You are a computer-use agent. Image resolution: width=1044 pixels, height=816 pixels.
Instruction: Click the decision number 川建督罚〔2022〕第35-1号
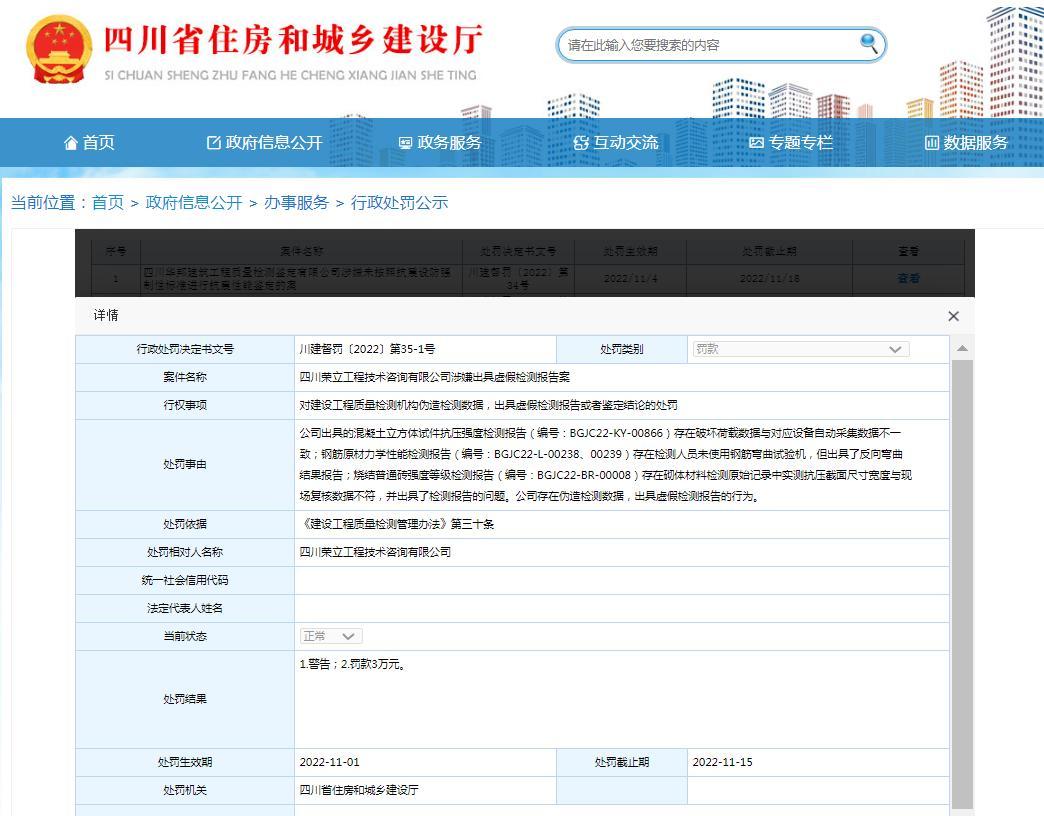pyautogui.click(x=367, y=349)
